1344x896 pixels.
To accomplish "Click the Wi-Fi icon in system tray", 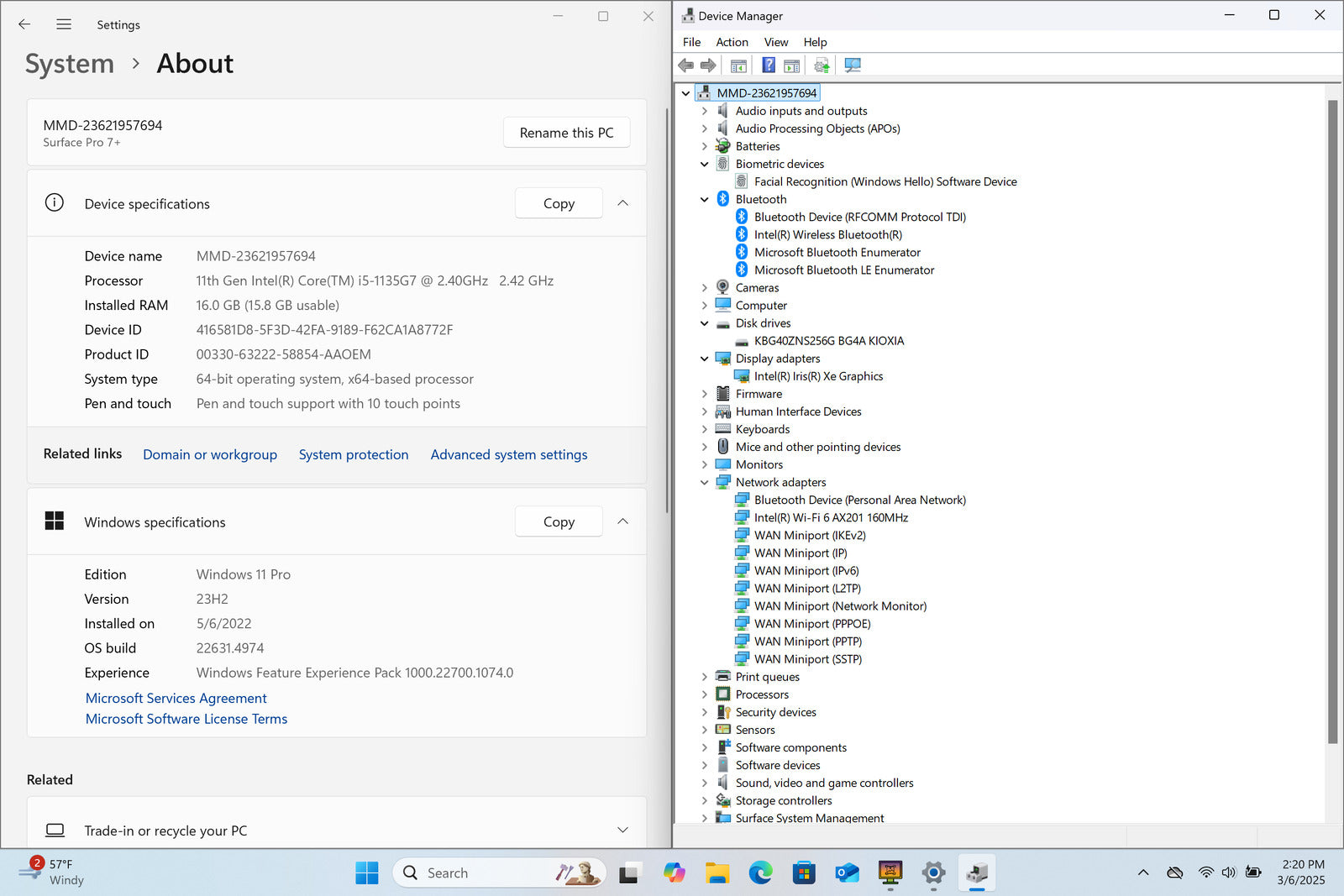I will tap(1205, 872).
